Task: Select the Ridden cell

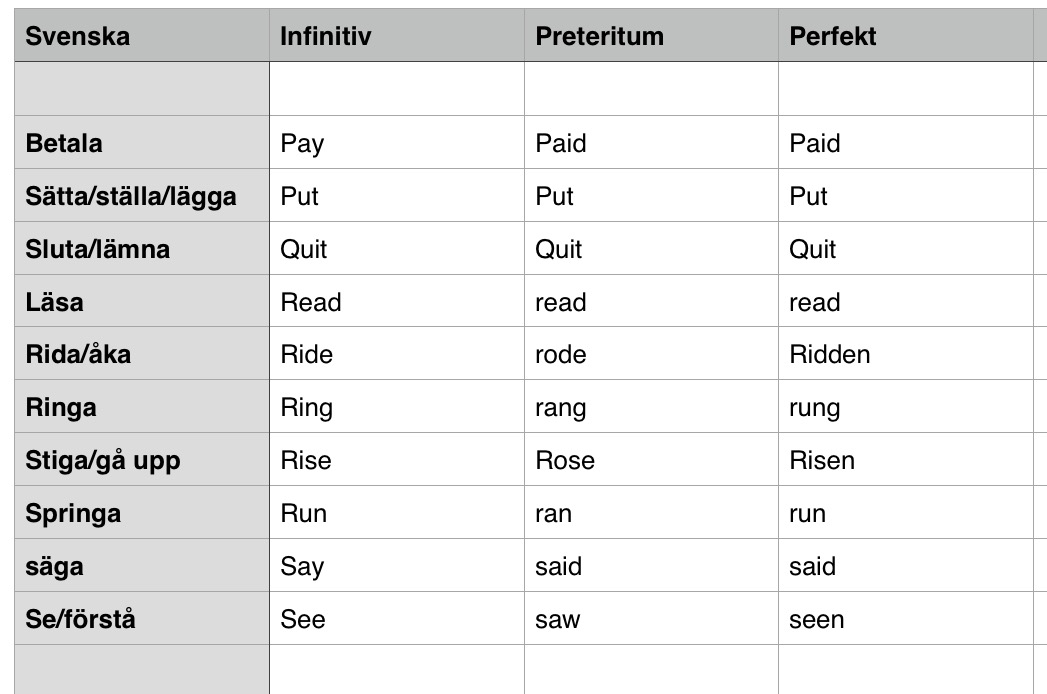Action: pyautogui.click(x=905, y=353)
